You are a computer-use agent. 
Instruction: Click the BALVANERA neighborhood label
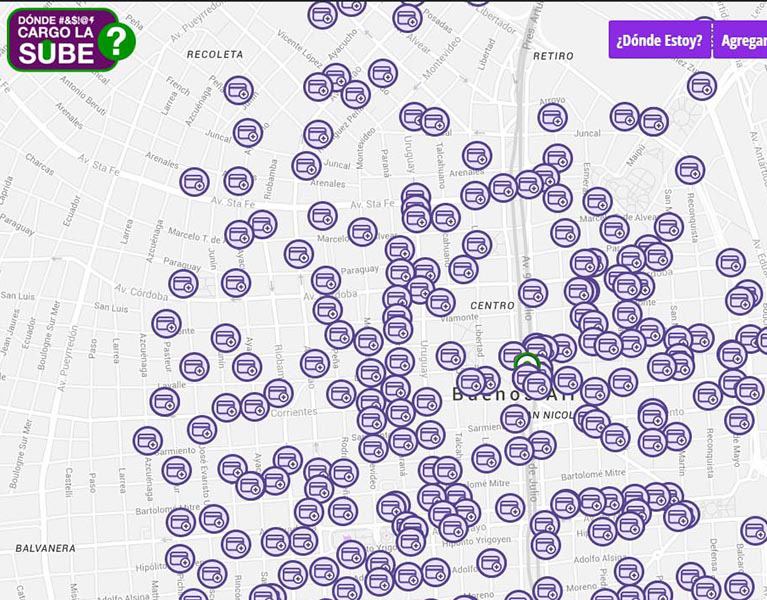pyautogui.click(x=45, y=549)
